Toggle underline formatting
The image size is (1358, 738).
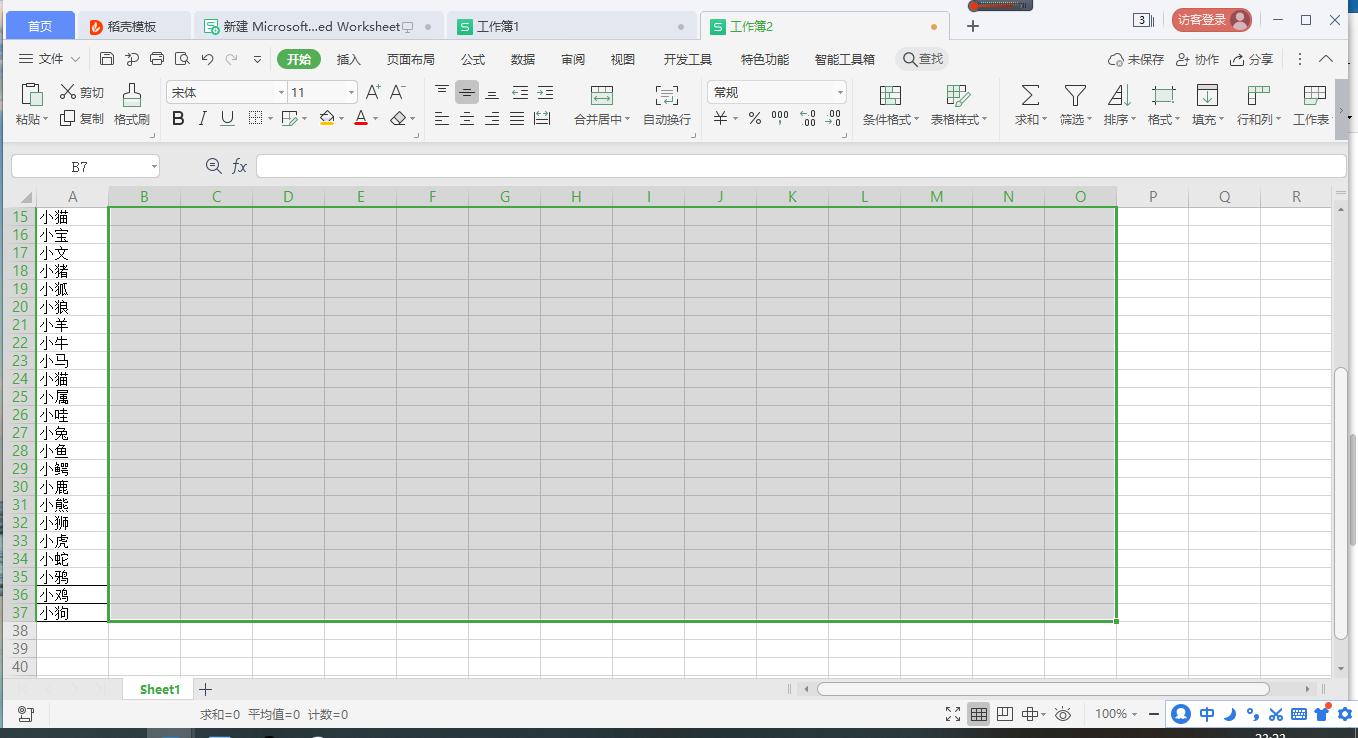[x=228, y=118]
